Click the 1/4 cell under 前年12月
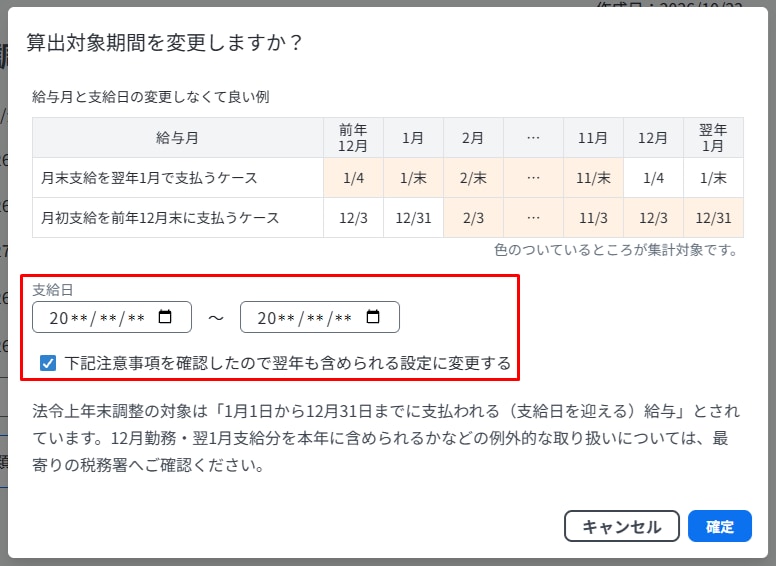 (353, 178)
